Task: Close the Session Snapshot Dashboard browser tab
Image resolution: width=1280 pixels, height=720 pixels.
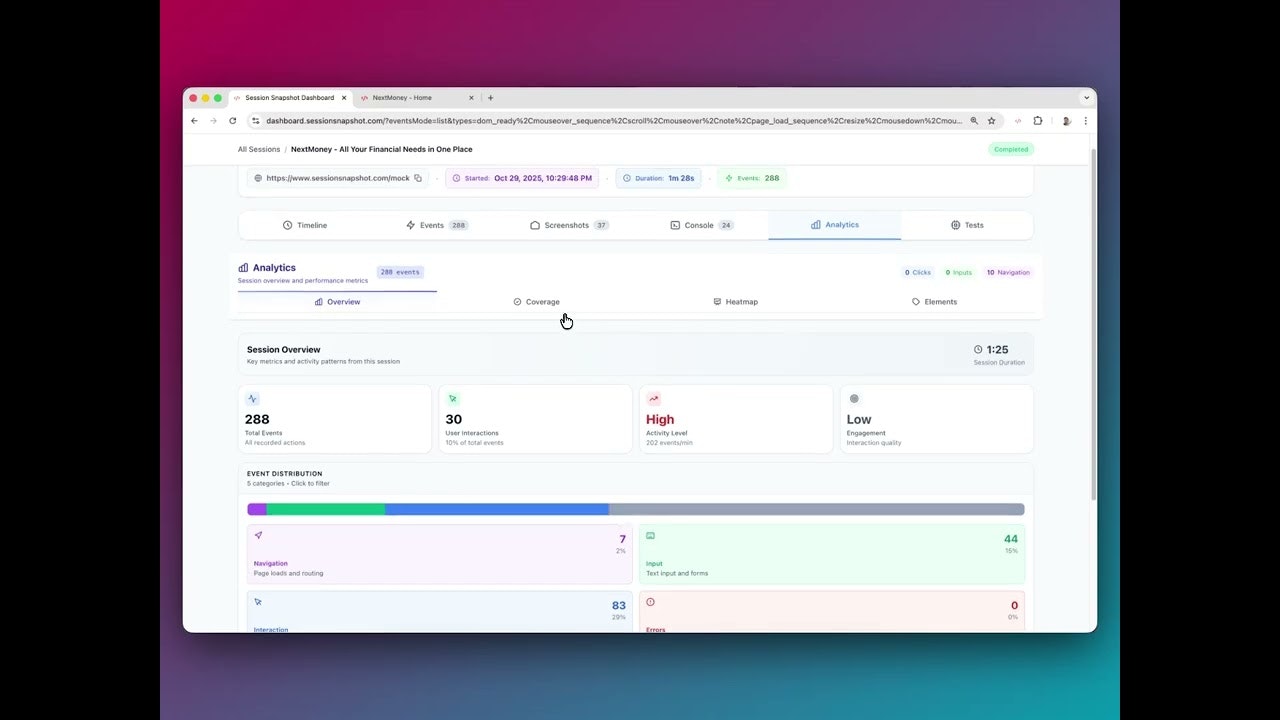Action: [x=344, y=98]
